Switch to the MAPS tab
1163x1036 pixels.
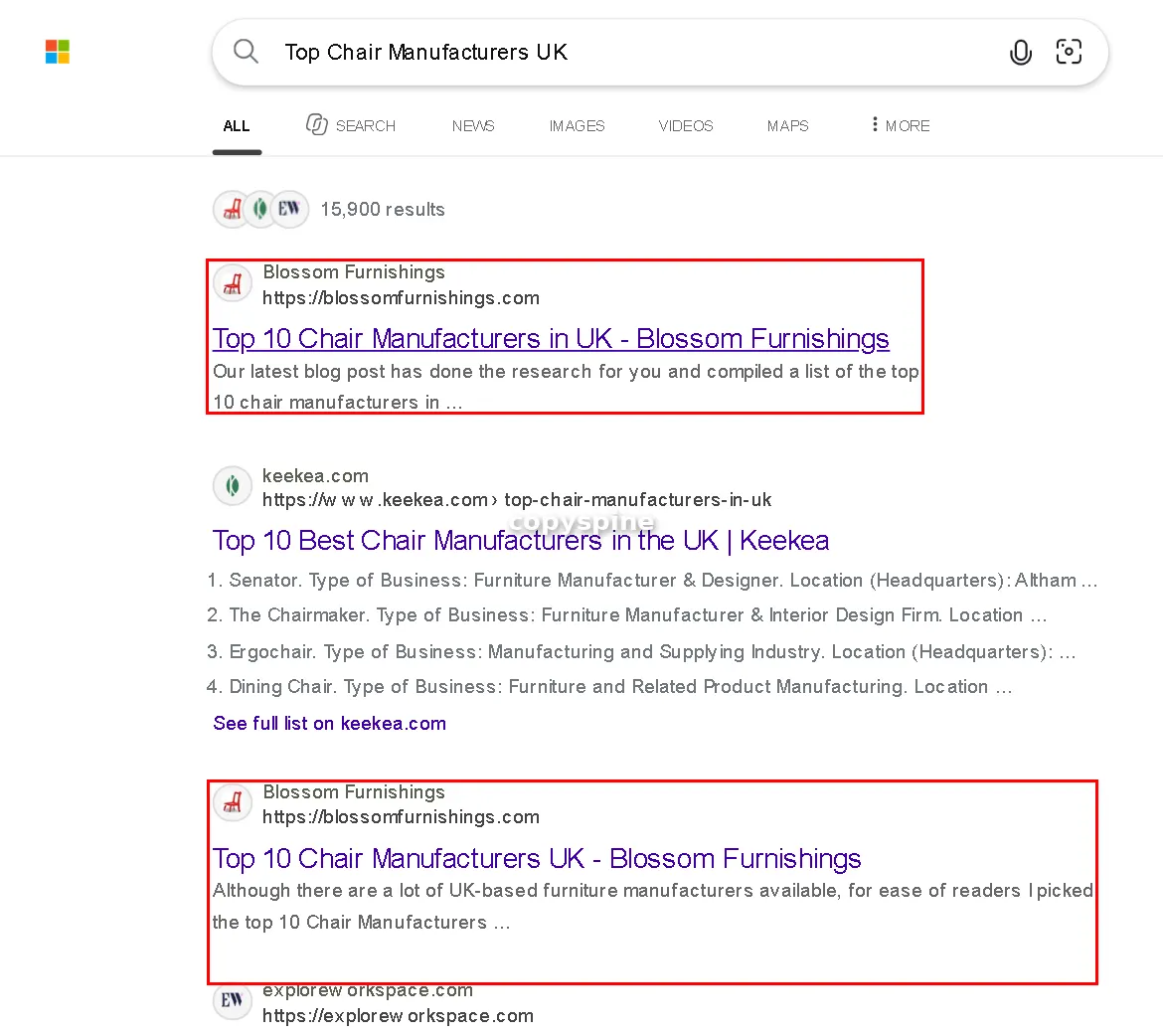(x=787, y=126)
